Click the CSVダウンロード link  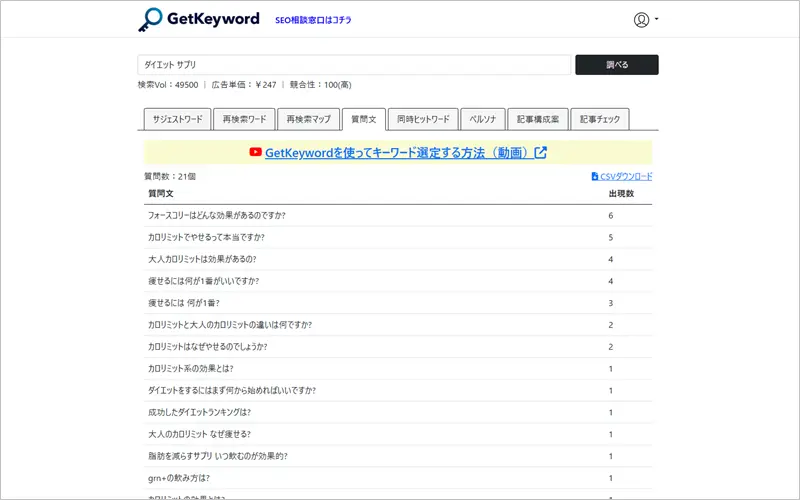pos(626,176)
